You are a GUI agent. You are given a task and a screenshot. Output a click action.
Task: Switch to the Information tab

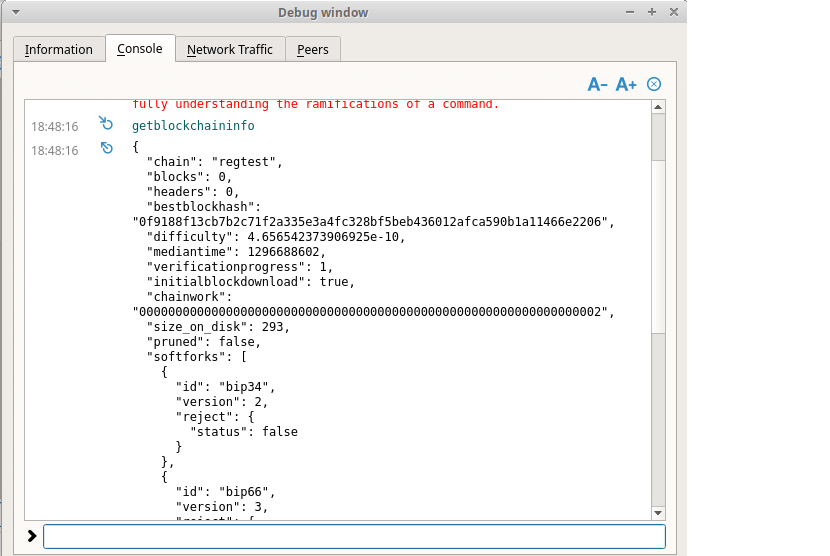[59, 49]
